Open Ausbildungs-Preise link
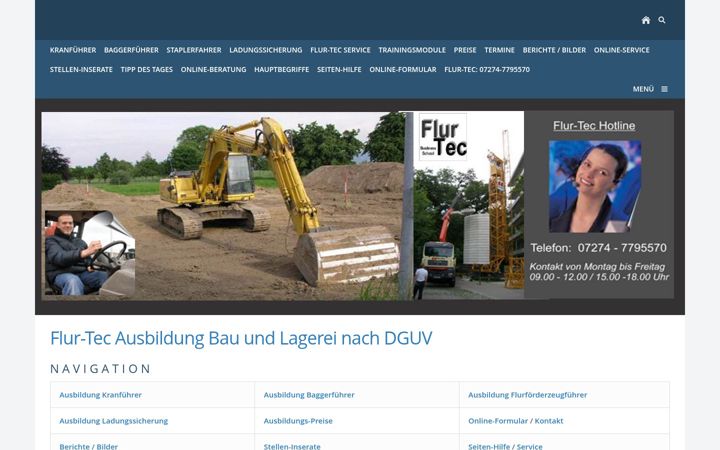The height and width of the screenshot is (450, 720). click(298, 421)
